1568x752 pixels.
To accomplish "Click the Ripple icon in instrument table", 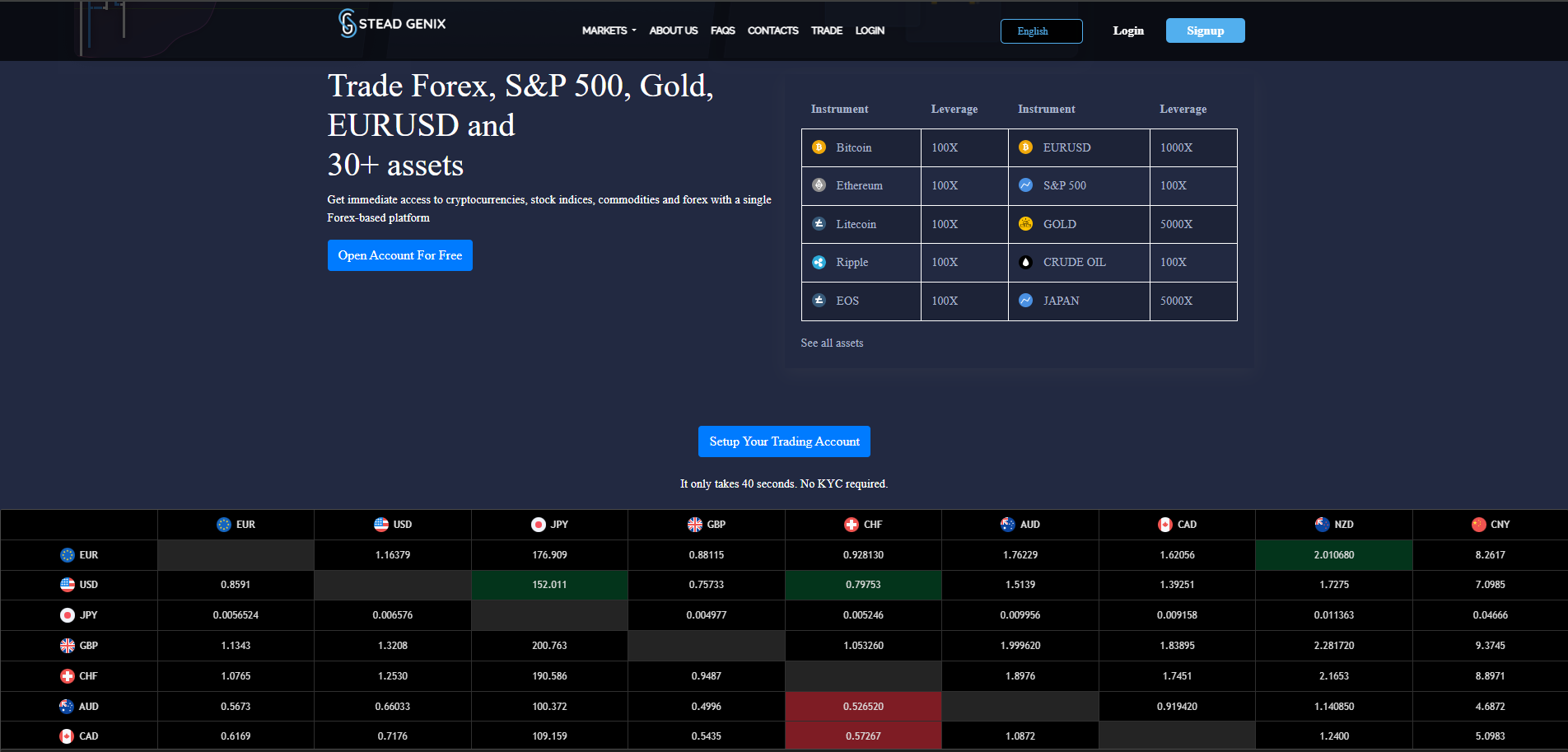I will click(x=819, y=262).
